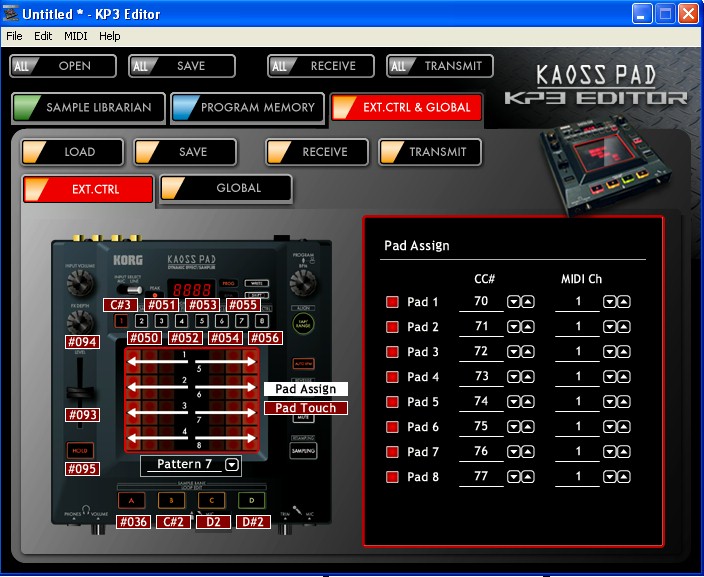Decrease Pad 7 CC# with down arrow
The width and height of the screenshot is (704, 577).
(x=513, y=452)
